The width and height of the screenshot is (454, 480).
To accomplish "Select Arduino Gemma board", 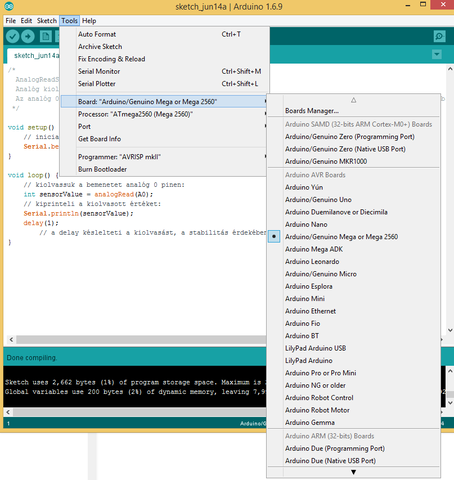I will coord(354,422).
